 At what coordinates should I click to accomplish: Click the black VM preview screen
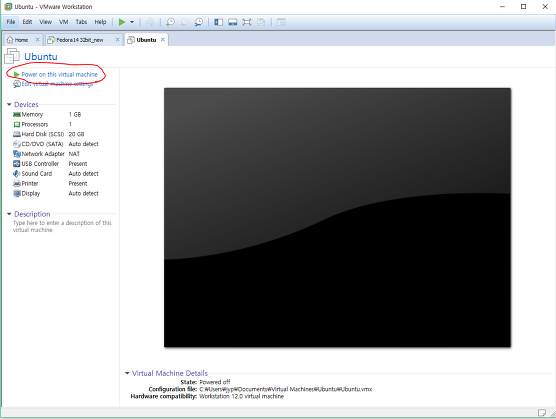337,217
